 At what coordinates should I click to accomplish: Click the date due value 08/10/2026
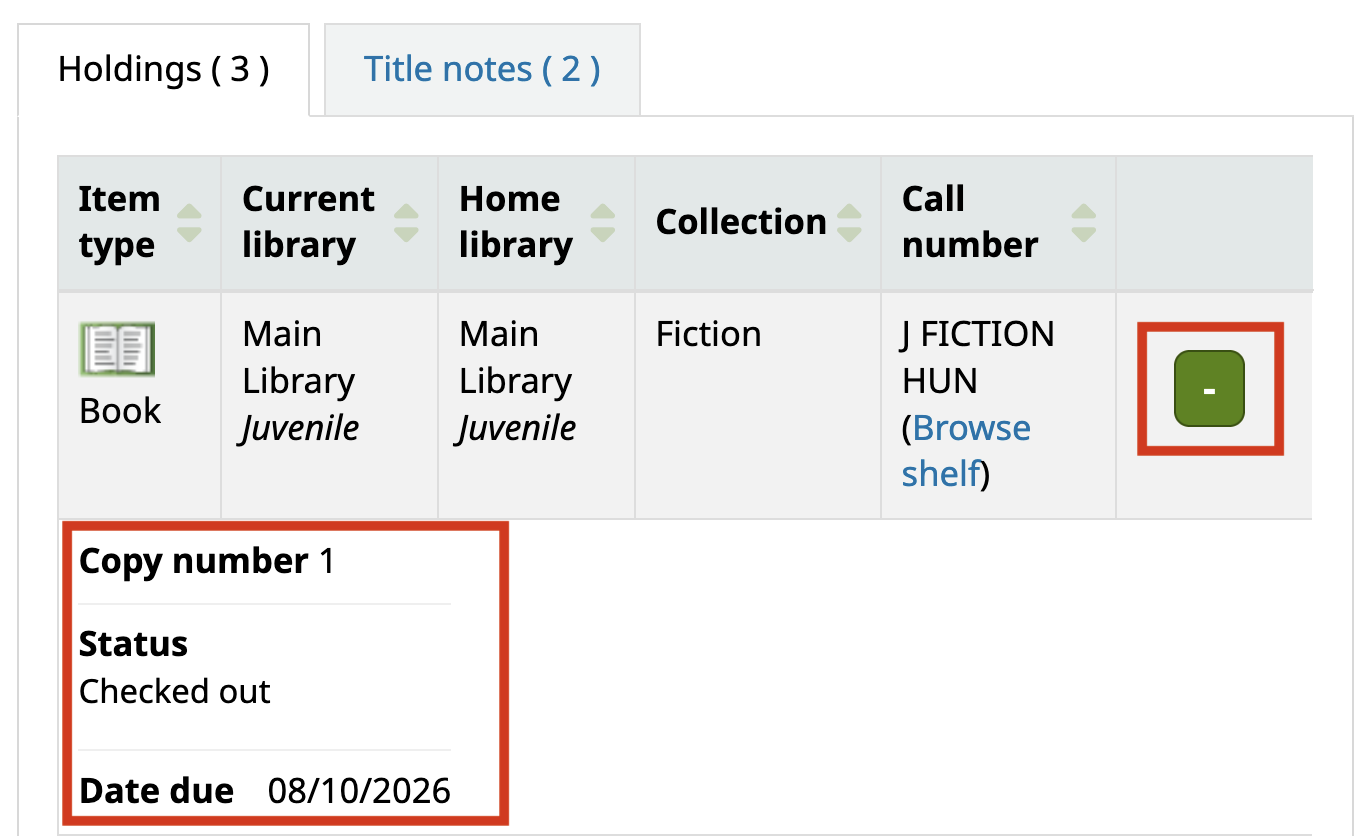coord(359,791)
